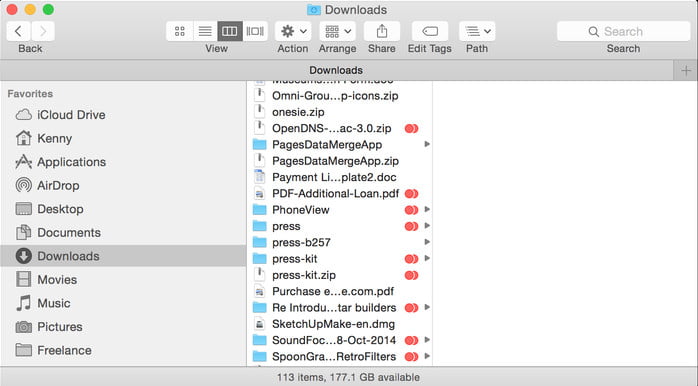
Task: Click the Share toolbar icon
Action: click(x=381, y=31)
